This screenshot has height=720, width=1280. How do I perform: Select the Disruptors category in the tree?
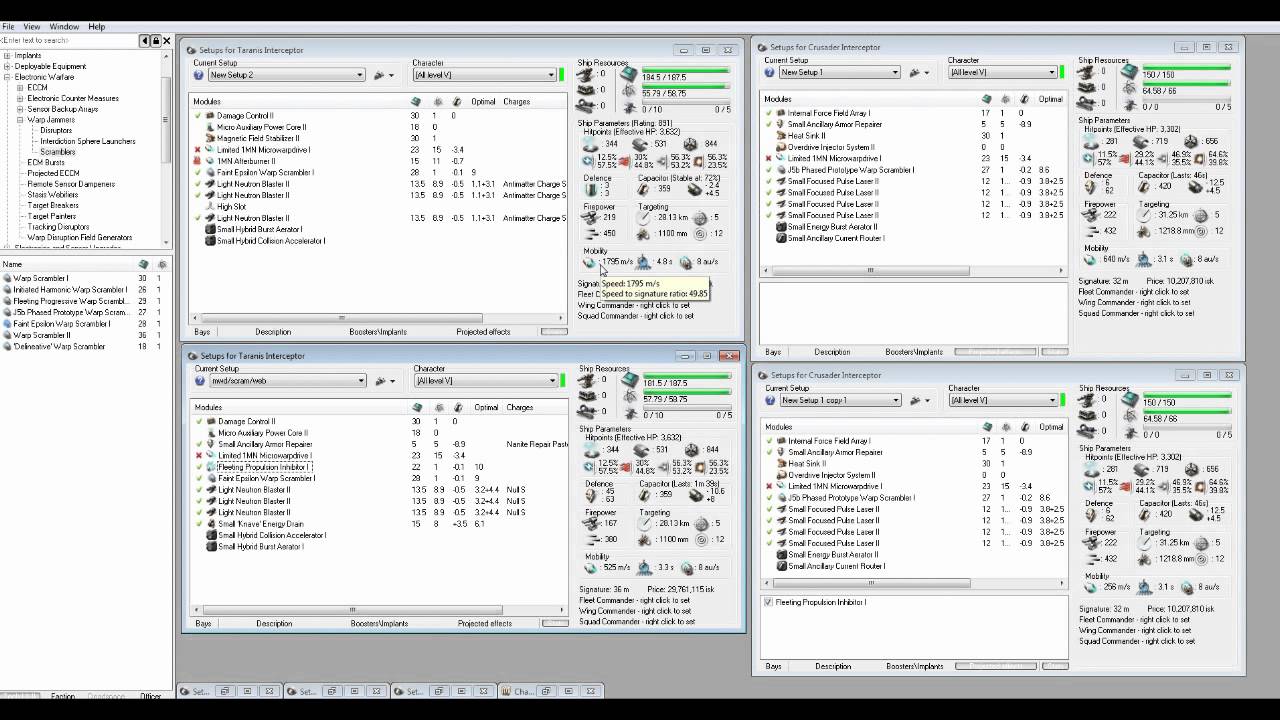(x=56, y=131)
